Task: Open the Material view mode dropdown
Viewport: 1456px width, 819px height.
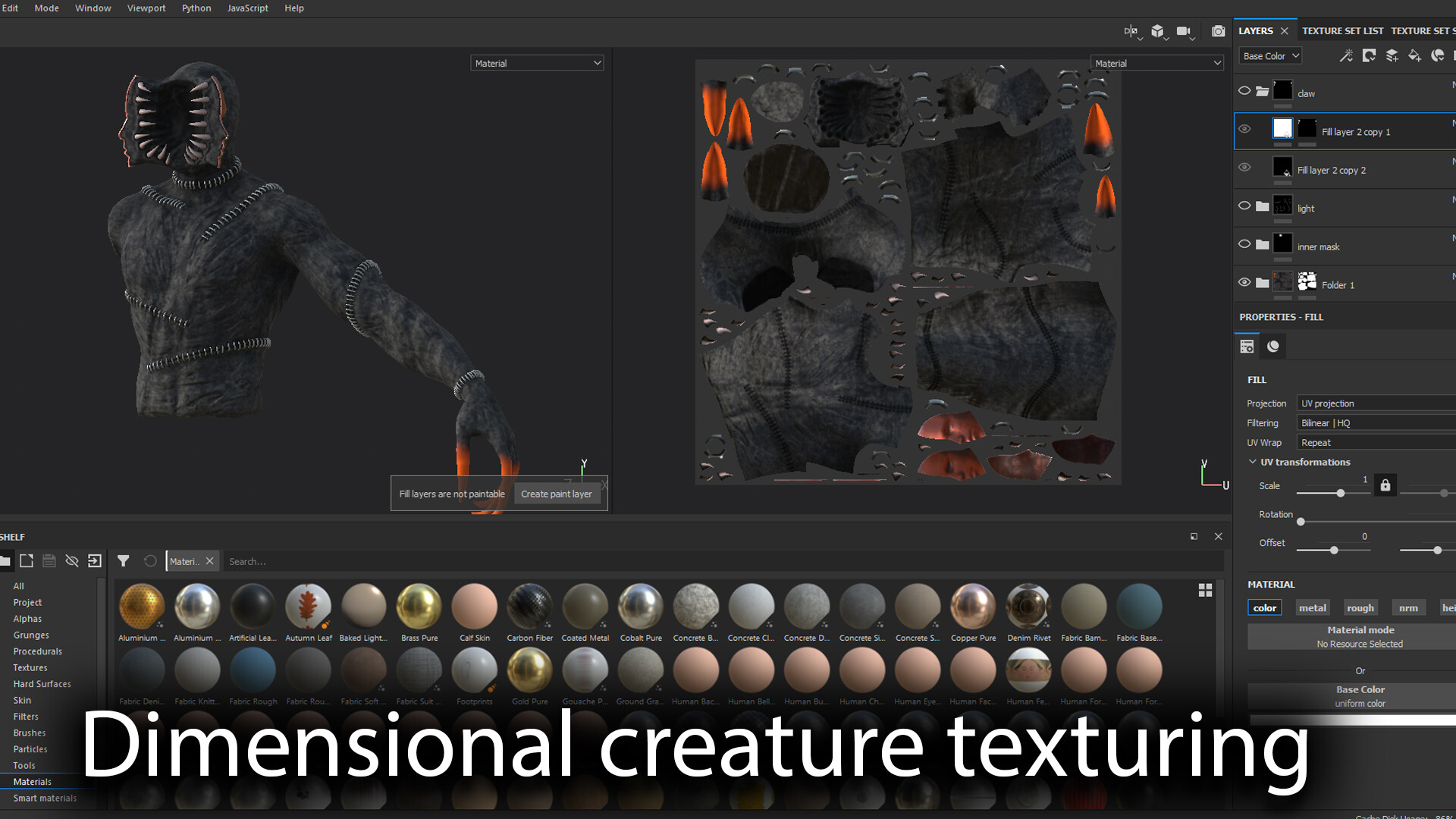Action: tap(537, 62)
